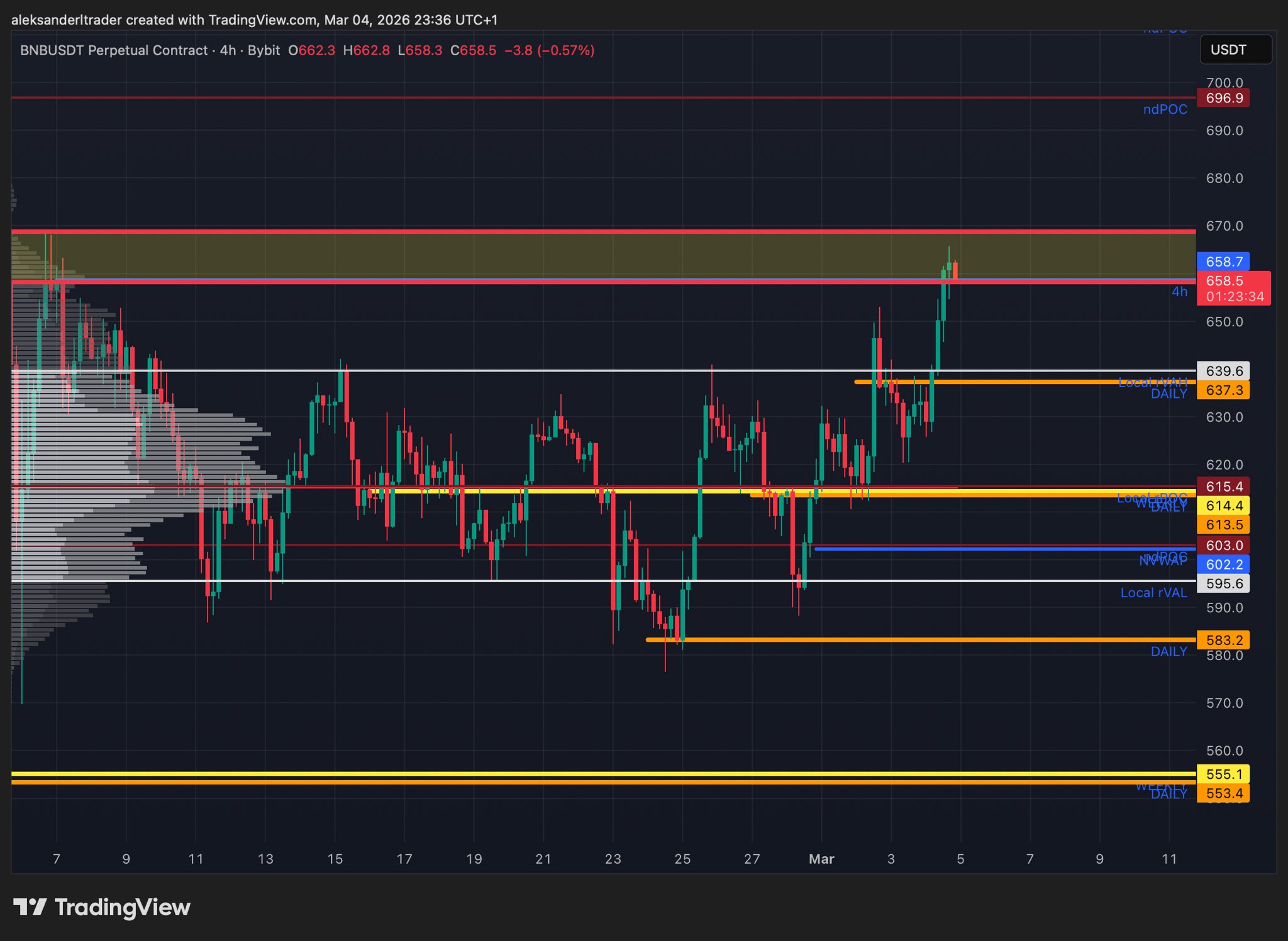Select the orange 583.2 DAILY price tag
This screenshot has height=941, width=1288.
(x=1223, y=640)
